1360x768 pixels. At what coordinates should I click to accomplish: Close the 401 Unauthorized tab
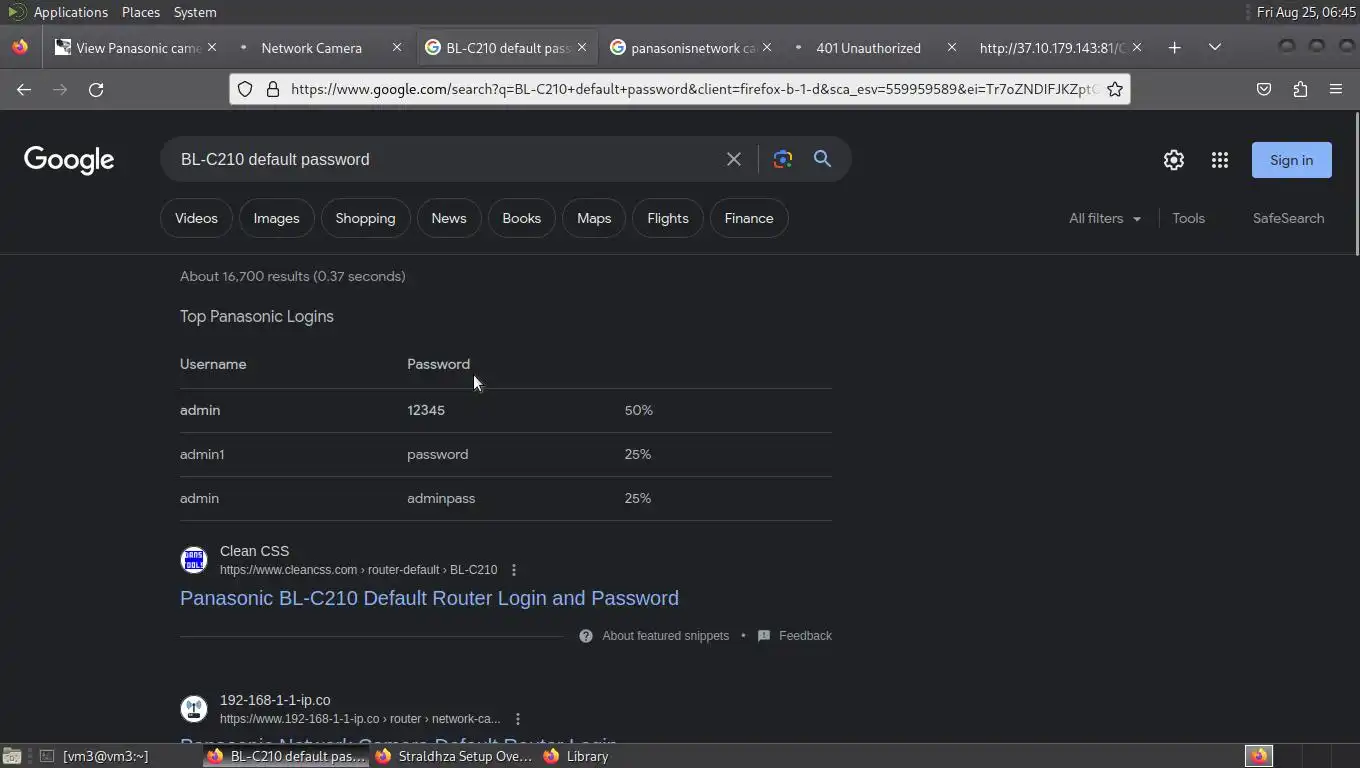click(952, 47)
